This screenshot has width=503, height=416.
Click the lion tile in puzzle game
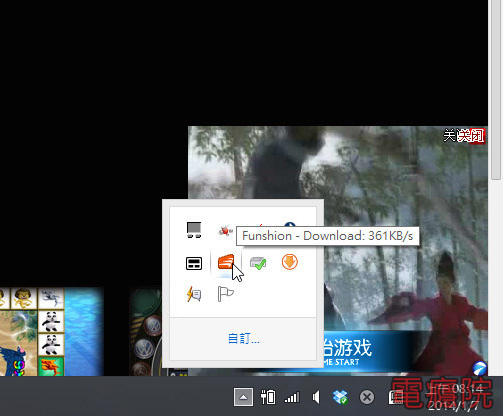coord(23,298)
